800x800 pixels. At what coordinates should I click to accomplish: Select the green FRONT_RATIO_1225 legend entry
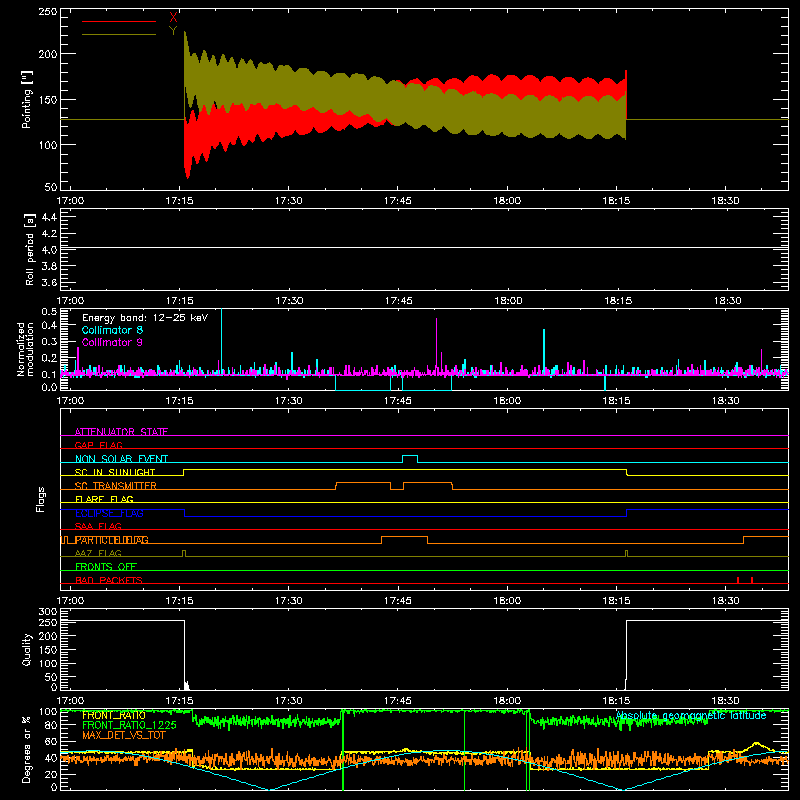coord(129,725)
